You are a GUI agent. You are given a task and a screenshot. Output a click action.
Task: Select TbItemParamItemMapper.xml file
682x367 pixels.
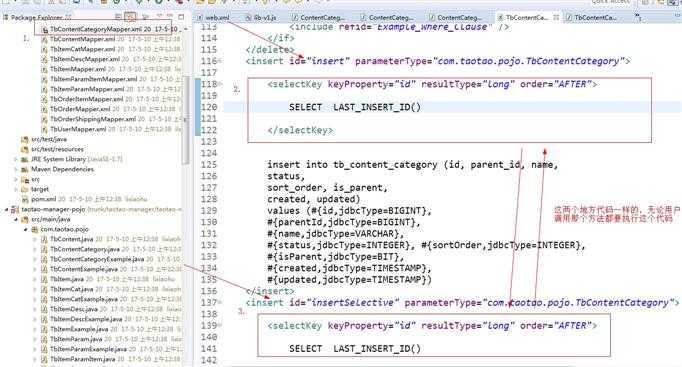(93, 79)
